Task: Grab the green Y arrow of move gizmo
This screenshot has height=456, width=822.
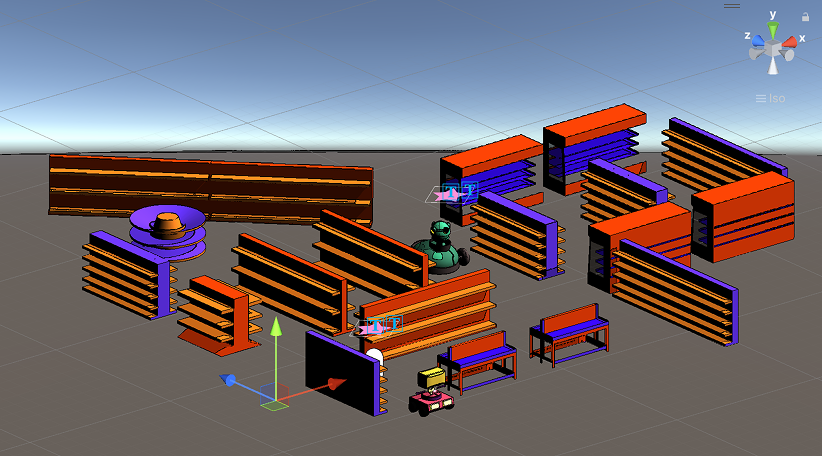Action: point(275,345)
